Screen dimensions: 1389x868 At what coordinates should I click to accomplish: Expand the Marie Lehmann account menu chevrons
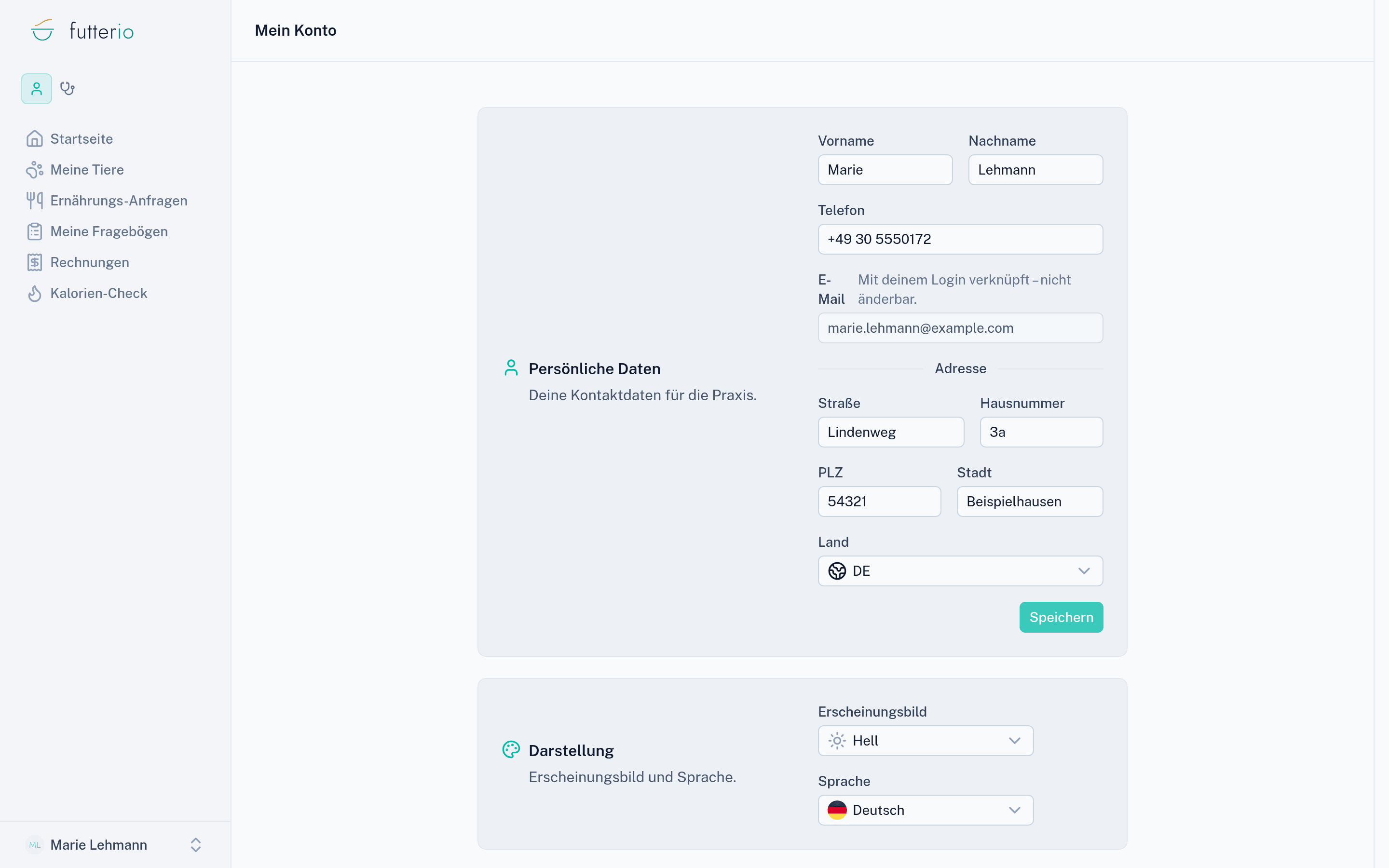click(196, 845)
